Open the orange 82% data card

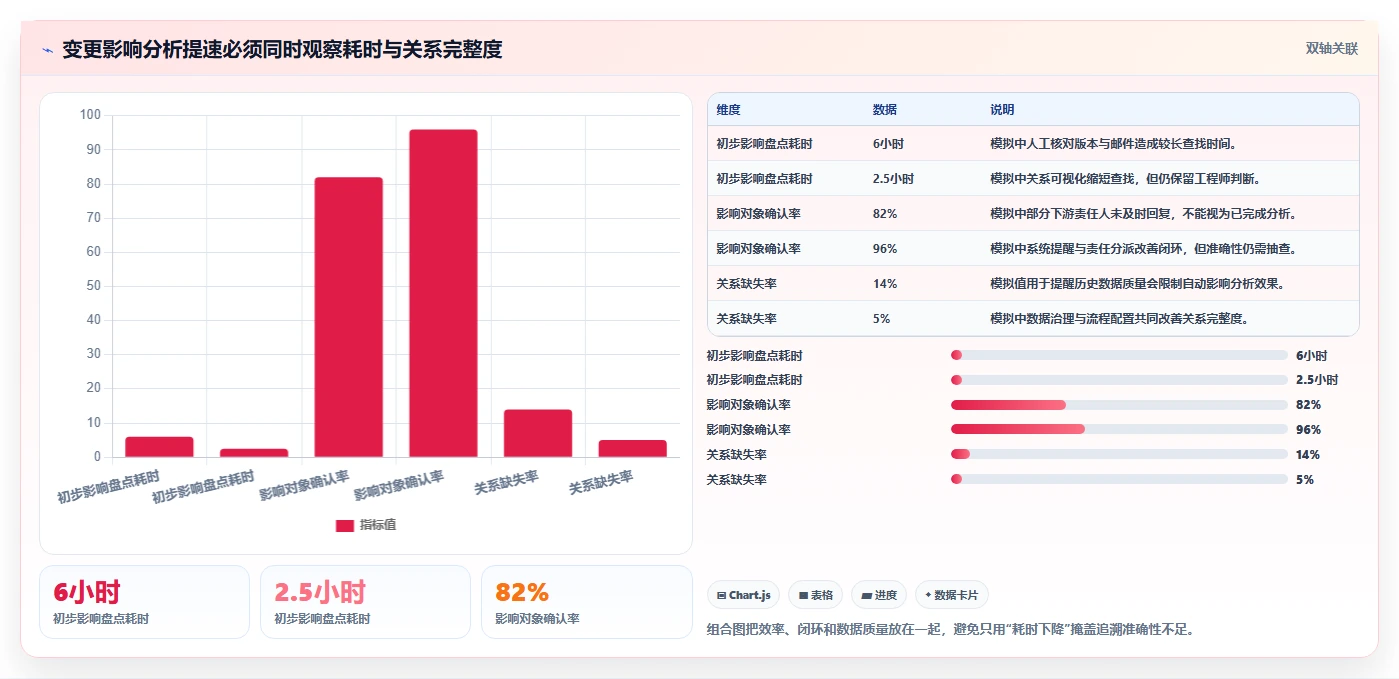pyautogui.click(x=586, y=602)
